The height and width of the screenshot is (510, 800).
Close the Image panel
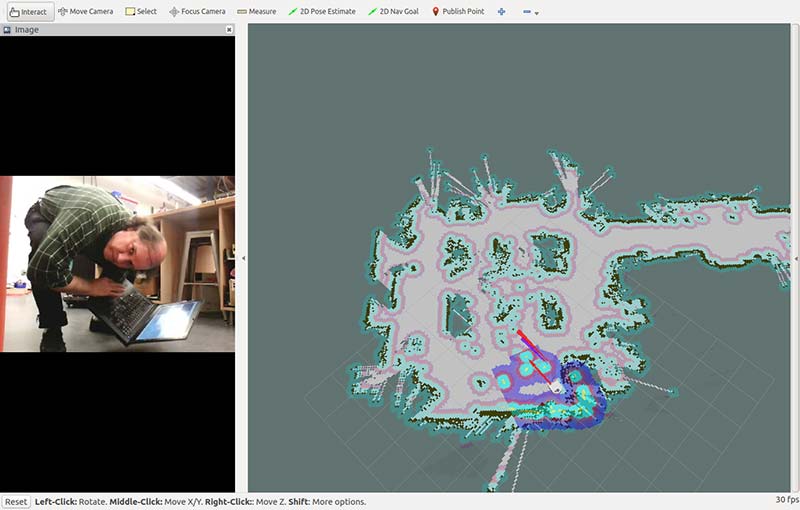coord(229,30)
